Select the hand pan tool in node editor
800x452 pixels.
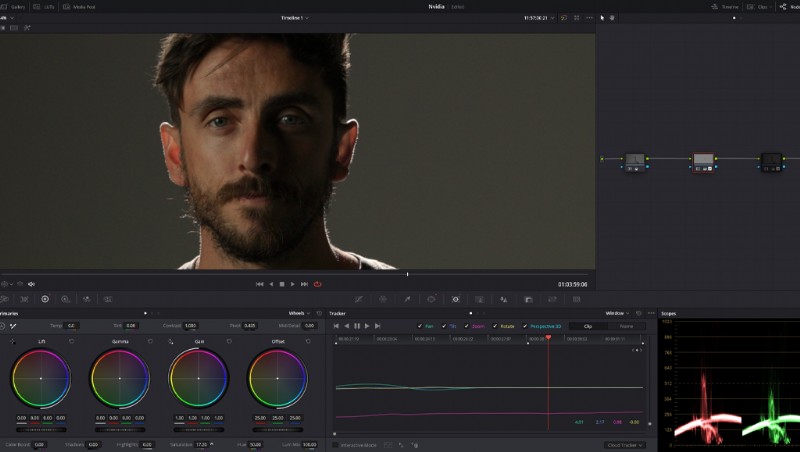coord(612,18)
